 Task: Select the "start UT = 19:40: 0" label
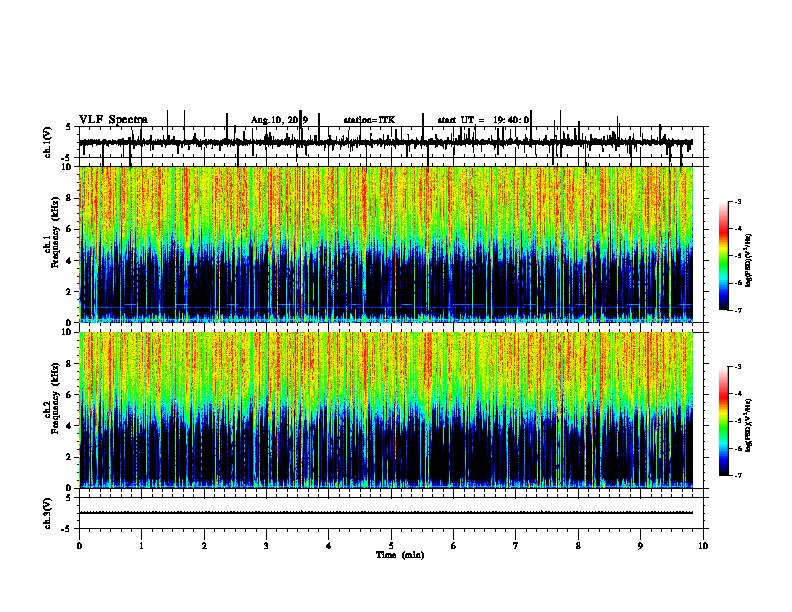coord(483,120)
